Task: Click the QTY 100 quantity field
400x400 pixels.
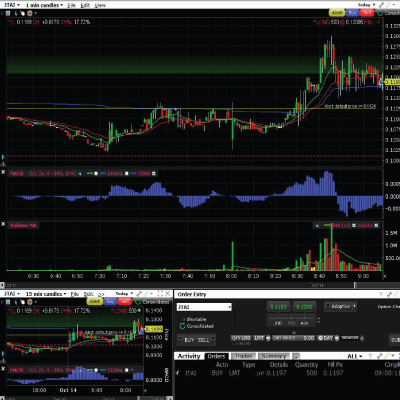Action: pyautogui.click(x=241, y=338)
